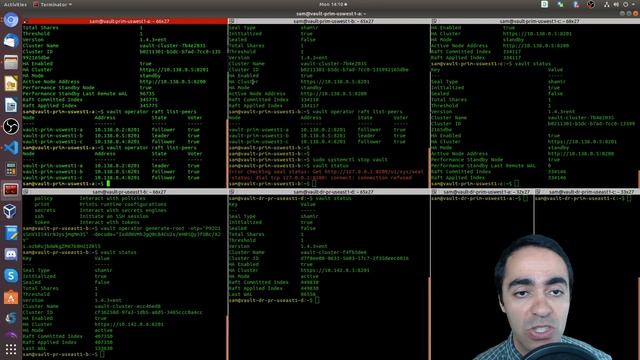Open Visual Studio Code from the dock
640x360 pixels.
tap(11, 147)
